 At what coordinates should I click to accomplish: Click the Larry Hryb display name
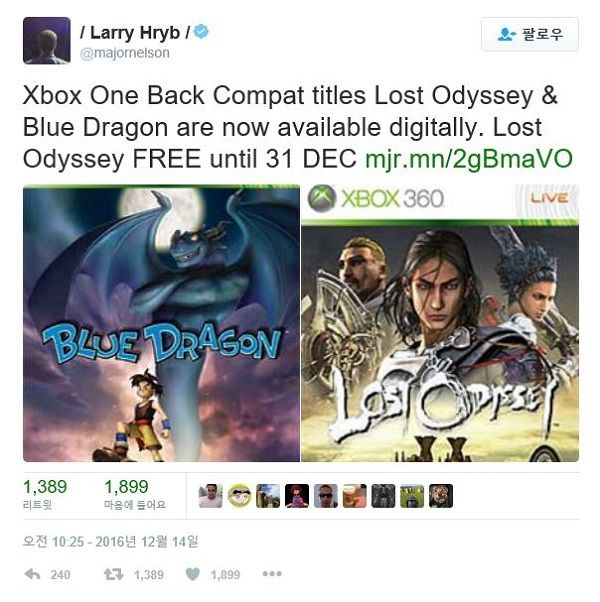[134, 33]
